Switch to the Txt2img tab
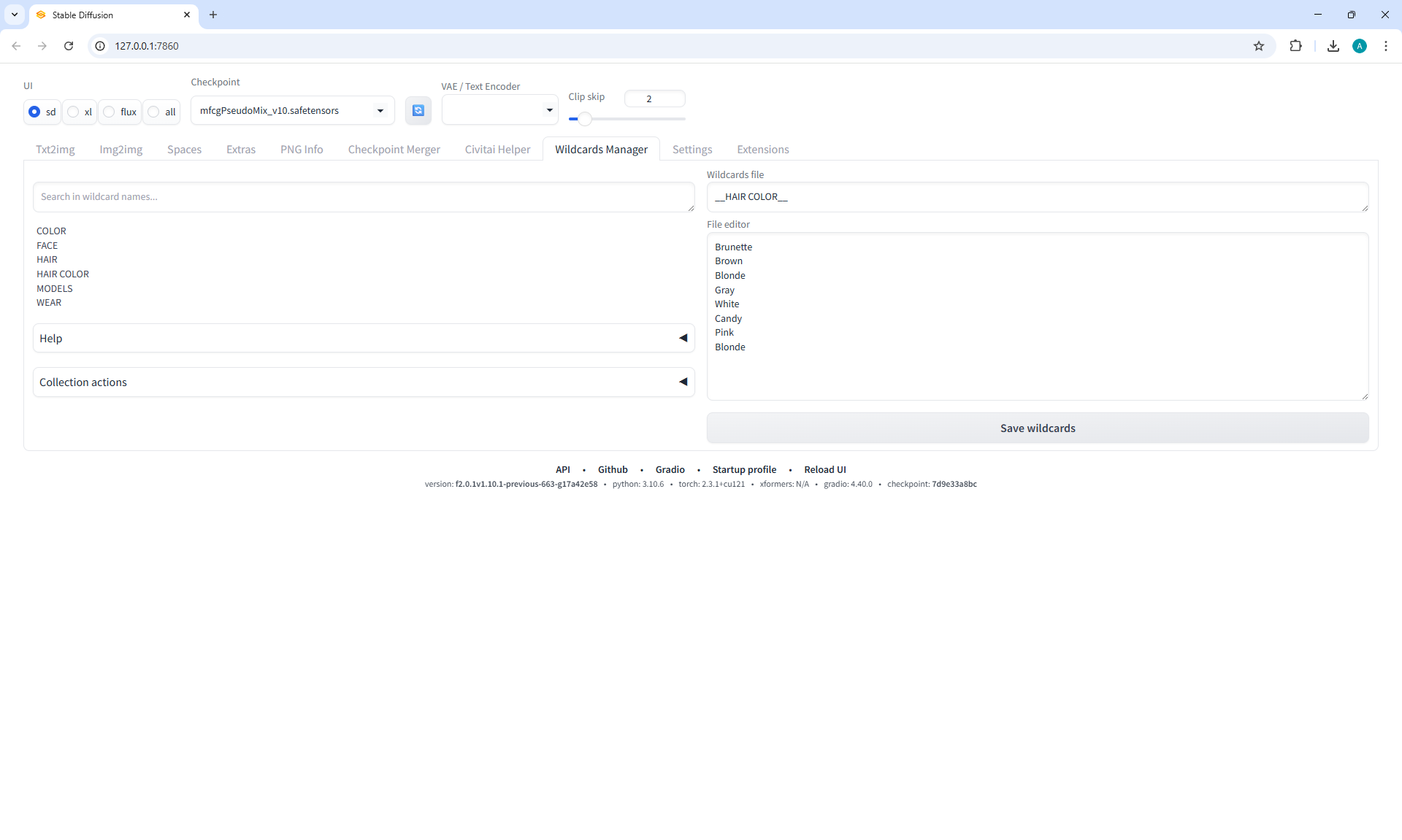The height and width of the screenshot is (840, 1402). (x=55, y=149)
